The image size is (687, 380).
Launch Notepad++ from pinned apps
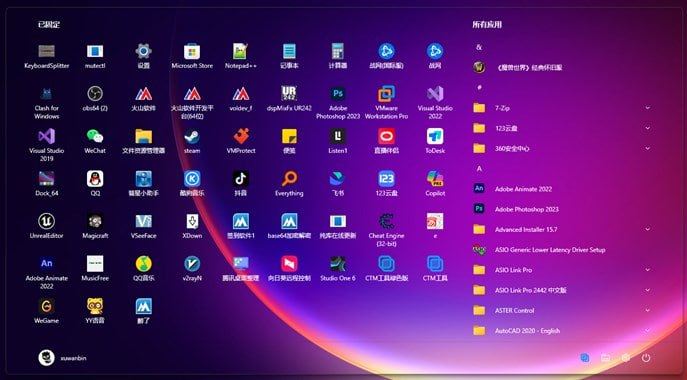tap(241, 56)
